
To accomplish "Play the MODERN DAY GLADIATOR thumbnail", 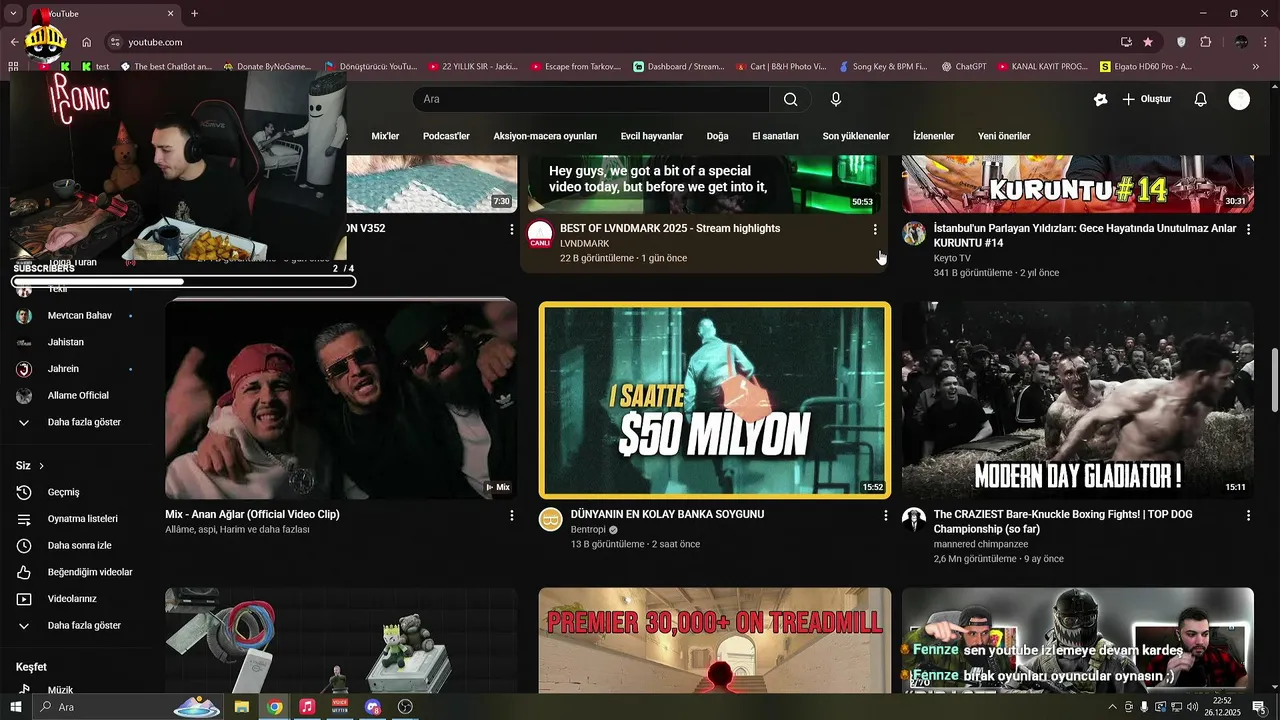I will (x=1078, y=400).
